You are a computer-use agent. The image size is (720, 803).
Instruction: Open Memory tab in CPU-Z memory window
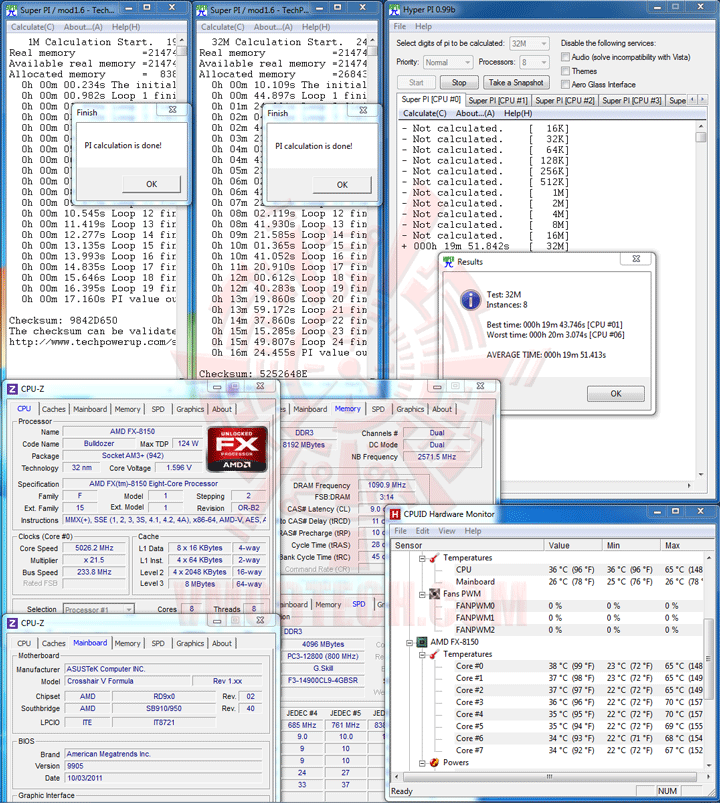pyautogui.click(x=348, y=409)
